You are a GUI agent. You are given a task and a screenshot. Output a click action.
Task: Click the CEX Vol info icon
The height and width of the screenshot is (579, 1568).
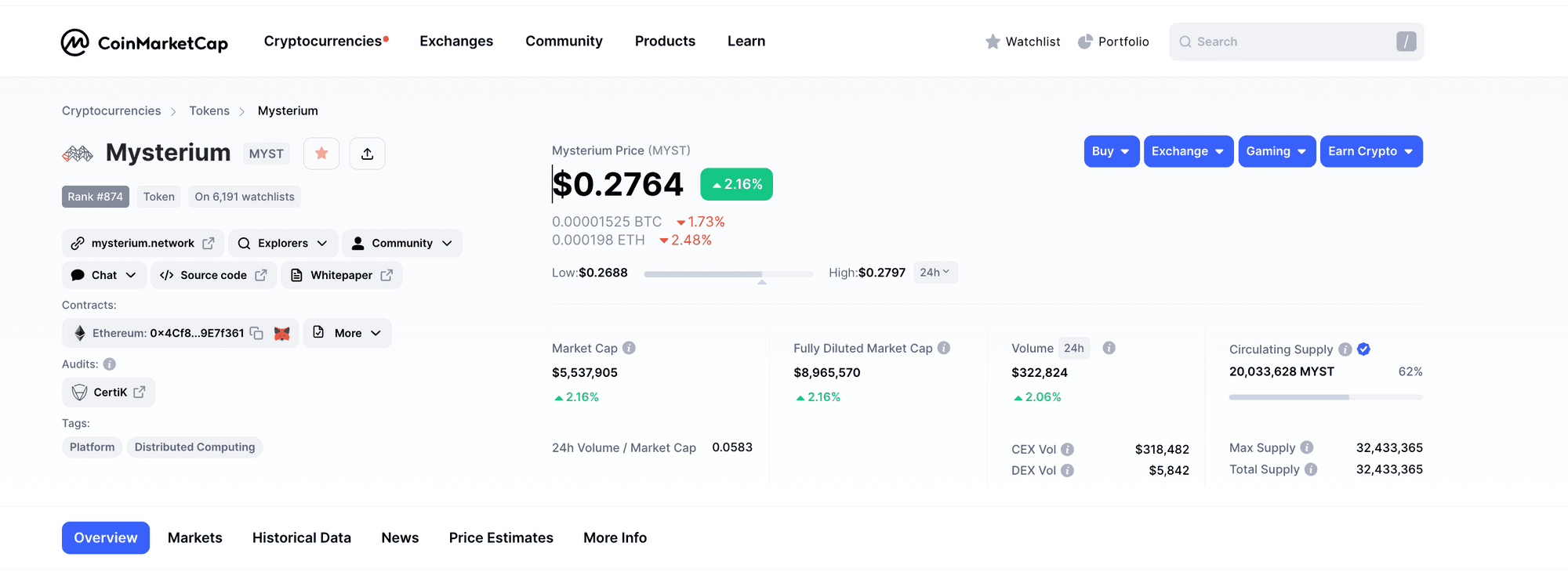(1067, 450)
